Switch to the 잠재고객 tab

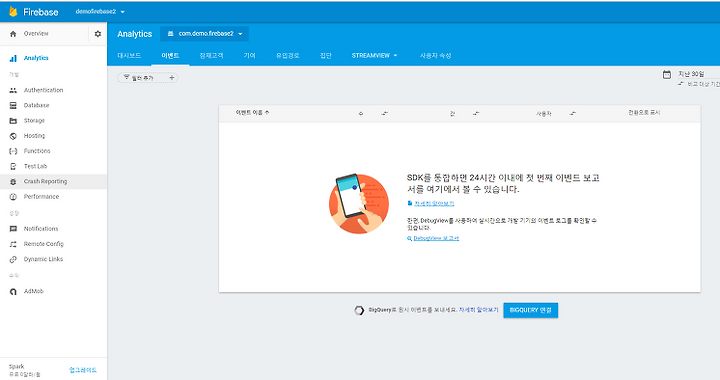pos(211,56)
